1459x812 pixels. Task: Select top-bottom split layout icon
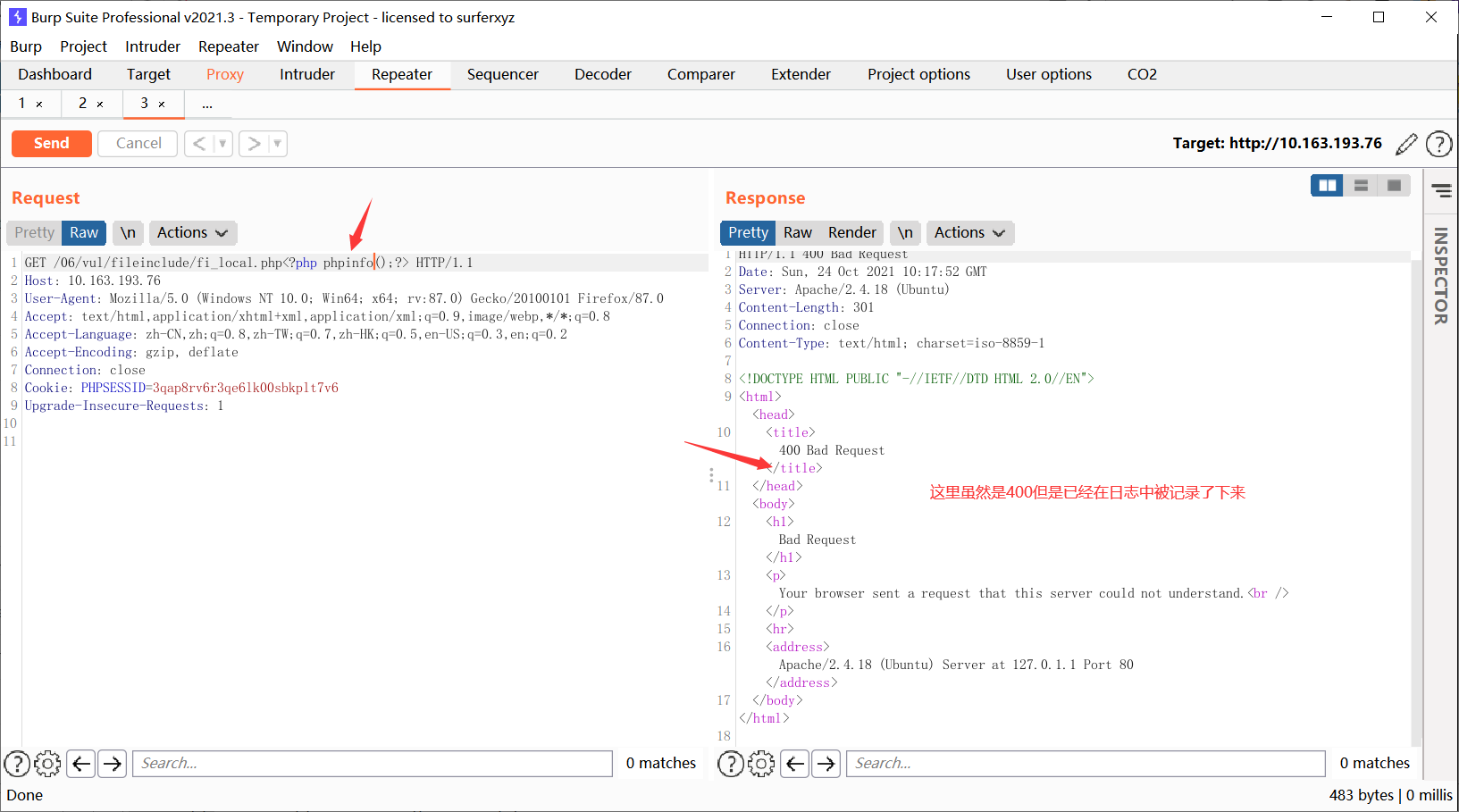pos(1361,185)
